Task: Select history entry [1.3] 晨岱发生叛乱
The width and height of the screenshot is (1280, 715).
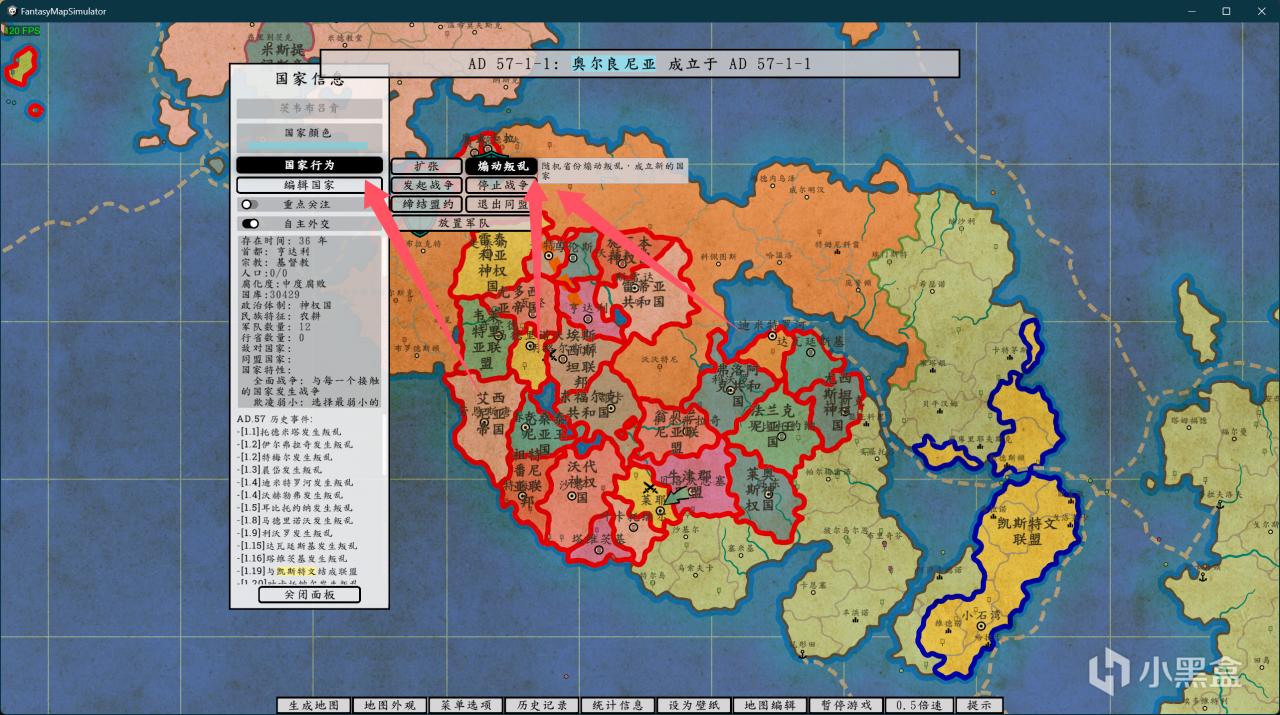Action: tap(279, 469)
